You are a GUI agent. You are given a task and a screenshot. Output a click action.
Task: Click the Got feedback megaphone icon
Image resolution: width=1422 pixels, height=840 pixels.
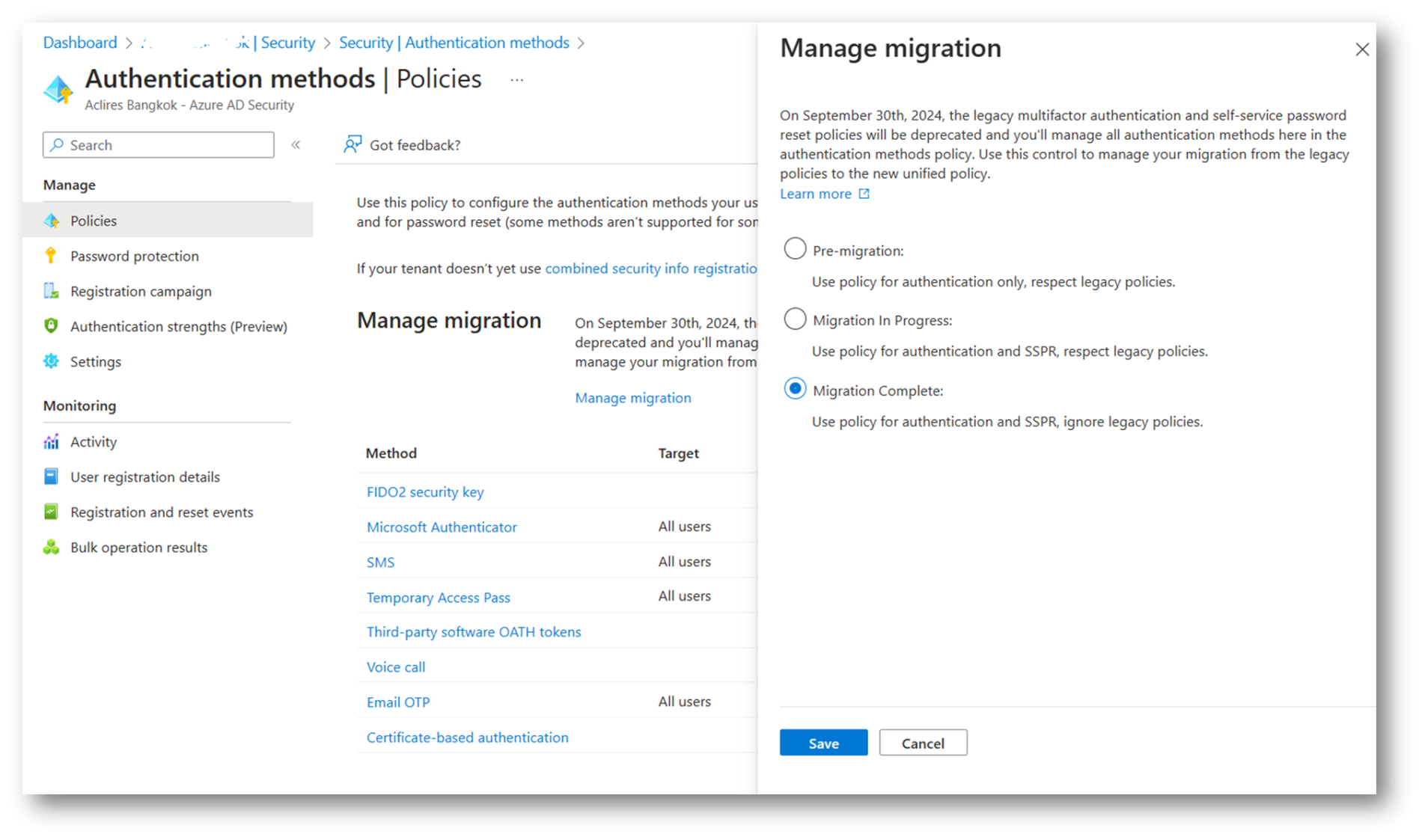(352, 144)
